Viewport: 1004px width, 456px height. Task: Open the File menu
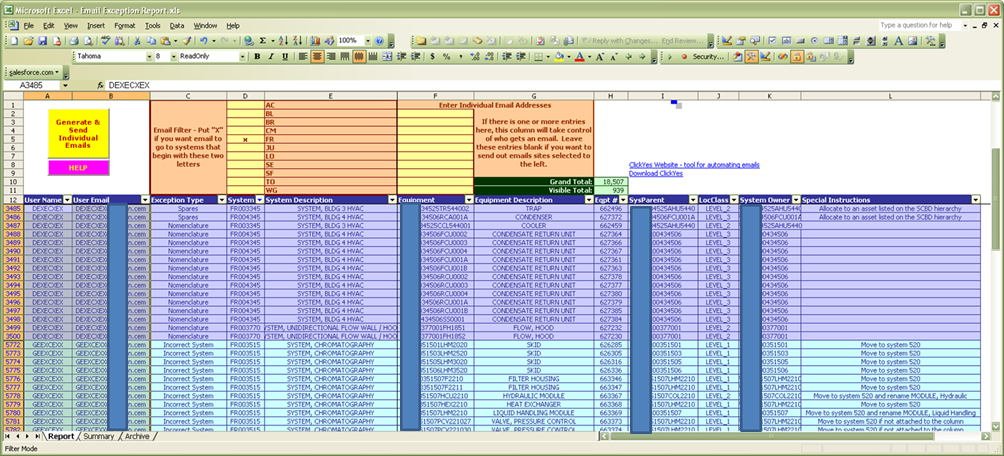pos(28,26)
